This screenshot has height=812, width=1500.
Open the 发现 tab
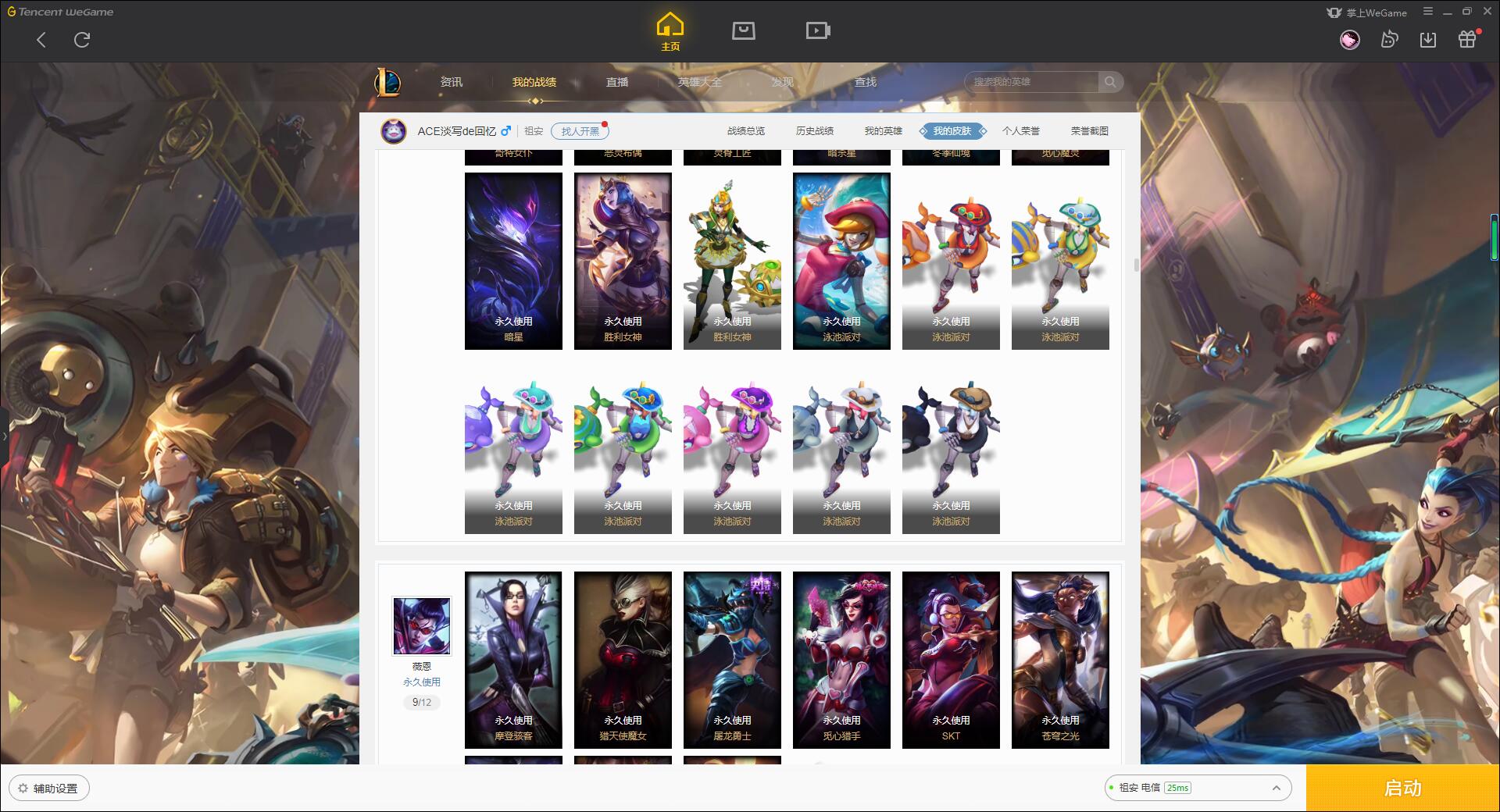tap(783, 82)
